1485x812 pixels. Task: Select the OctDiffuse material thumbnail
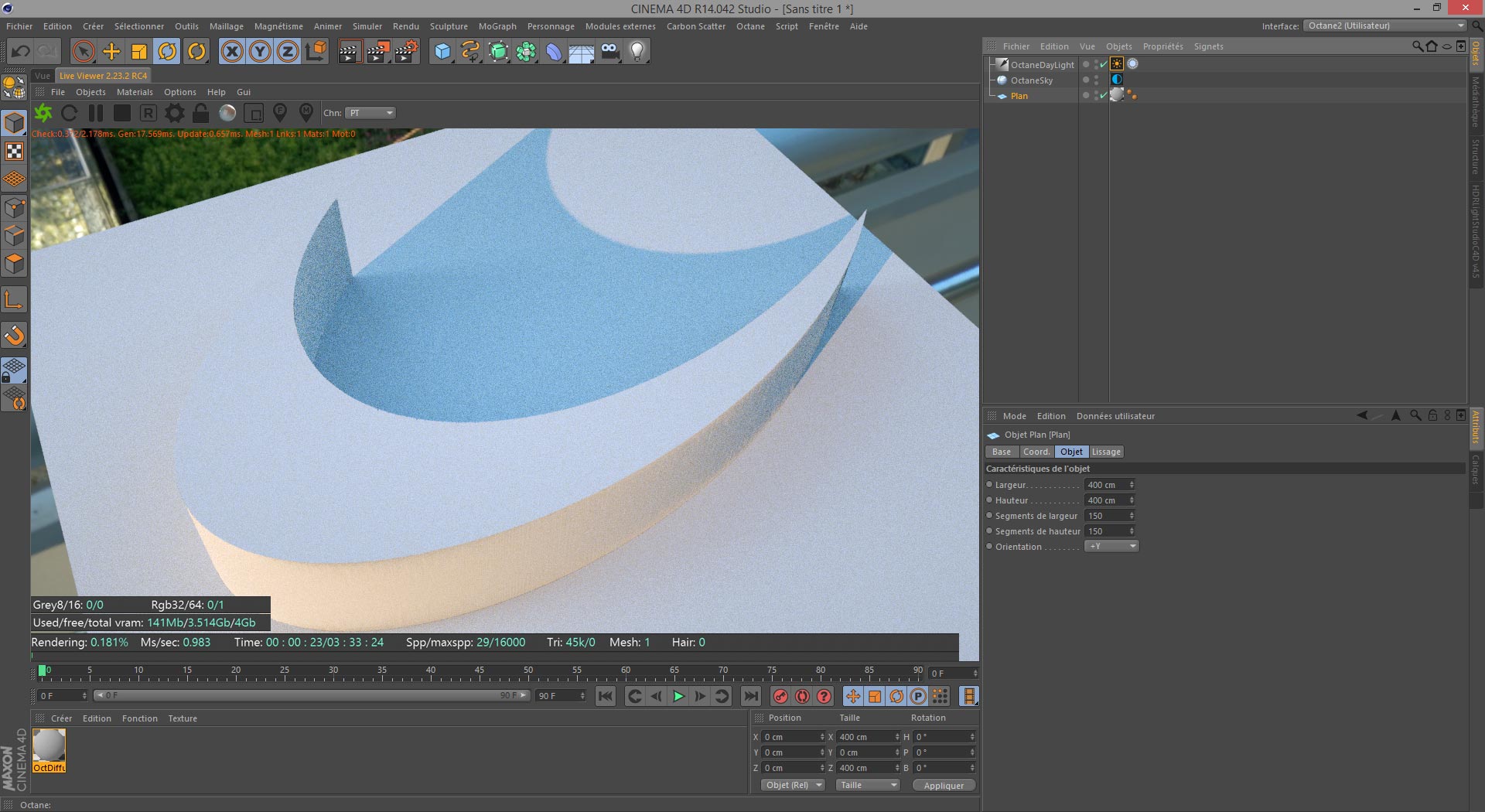coord(49,747)
